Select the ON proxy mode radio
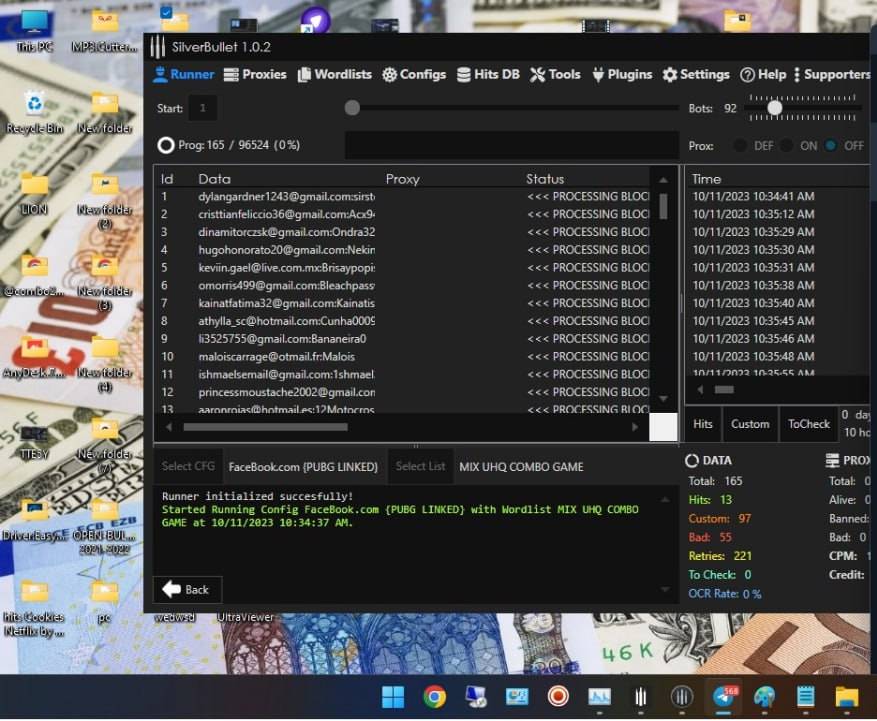Image resolution: width=877 pixels, height=721 pixels. pyautogui.click(x=786, y=146)
